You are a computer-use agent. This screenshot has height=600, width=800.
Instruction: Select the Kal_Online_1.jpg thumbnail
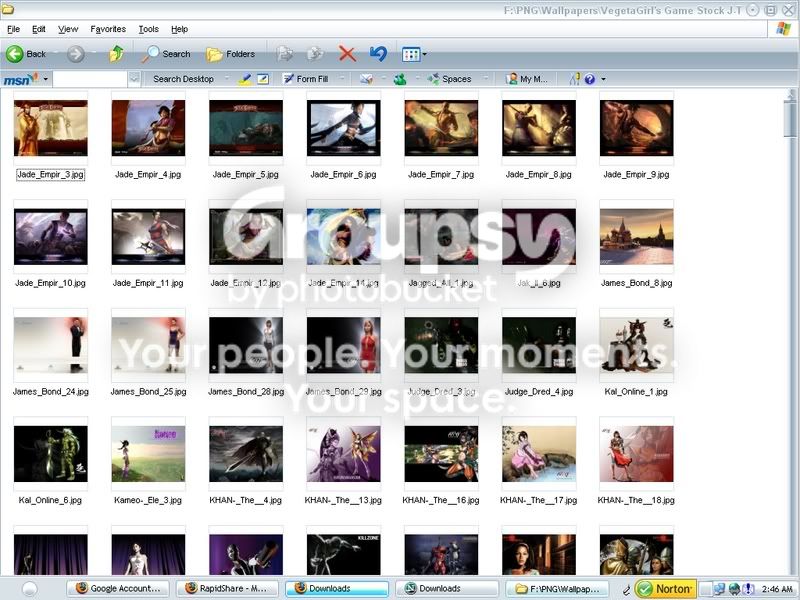tap(636, 345)
